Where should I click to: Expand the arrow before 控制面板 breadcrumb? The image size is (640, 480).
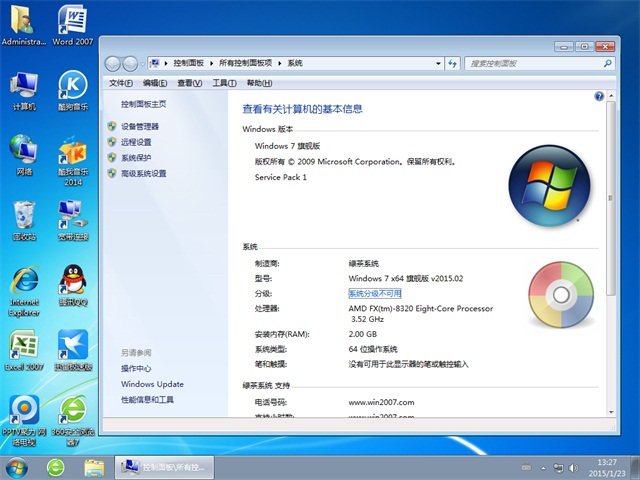coord(166,63)
